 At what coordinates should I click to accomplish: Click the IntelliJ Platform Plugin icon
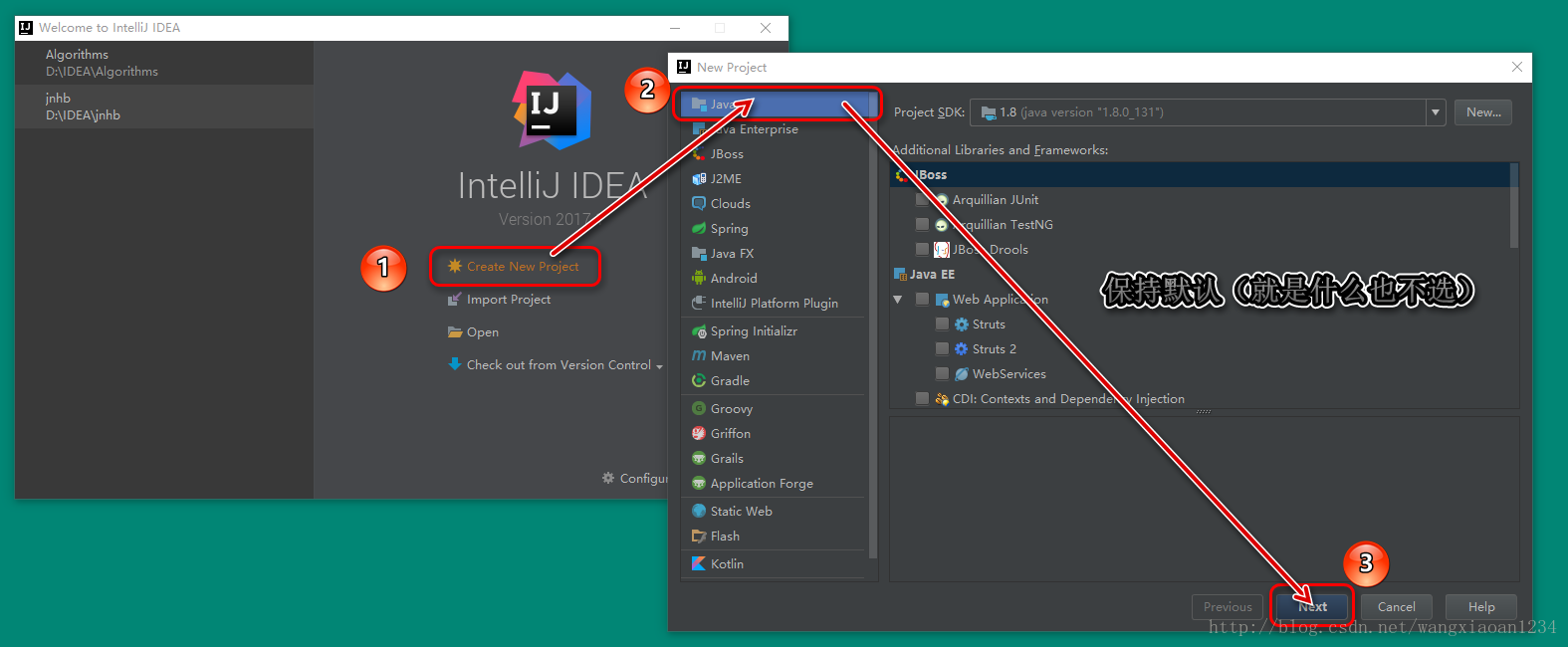tap(699, 304)
